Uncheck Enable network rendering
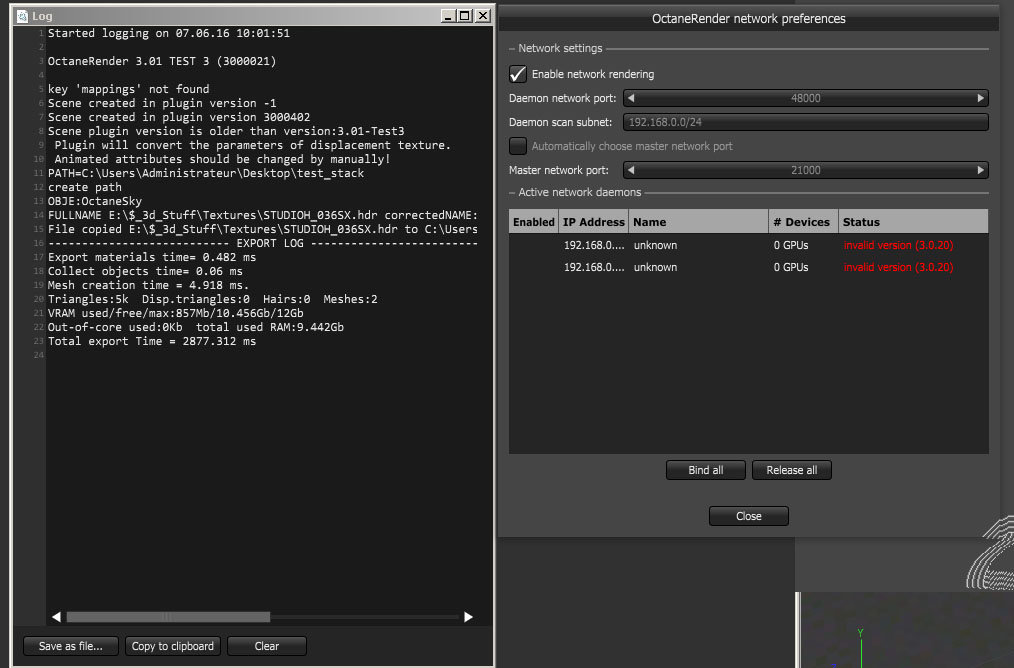The width and height of the screenshot is (1014, 668). click(517, 74)
